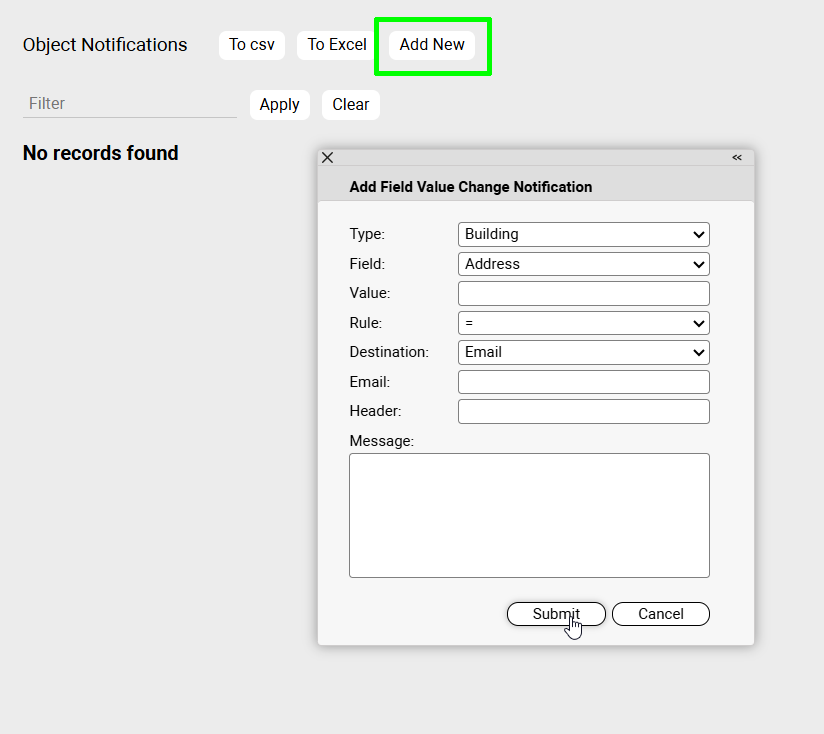Clear the current filter

[x=350, y=105]
